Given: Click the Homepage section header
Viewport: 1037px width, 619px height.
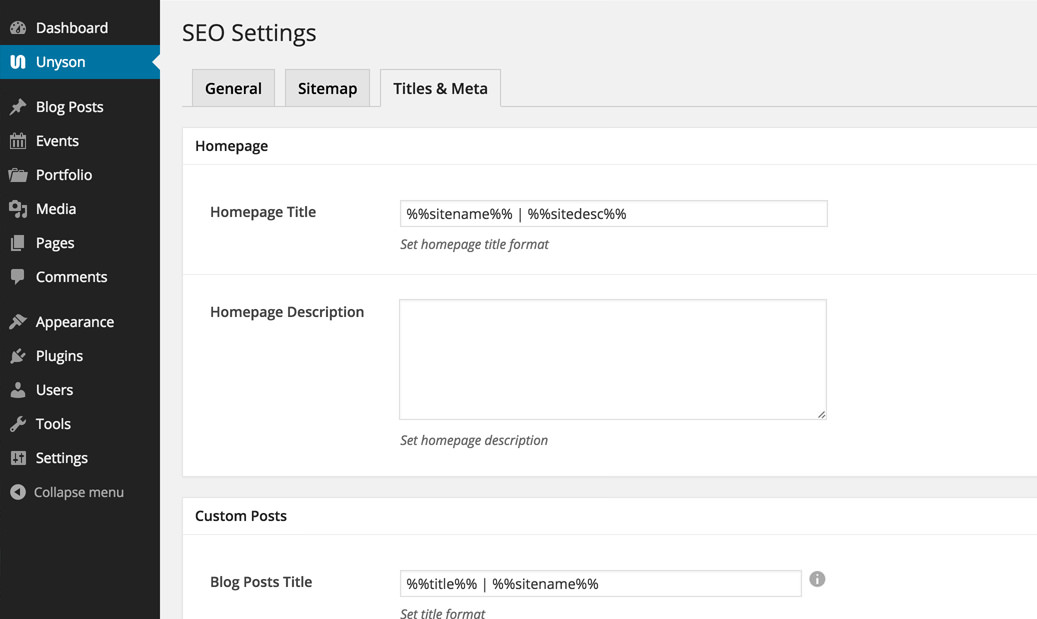Looking at the screenshot, I should pyautogui.click(x=231, y=146).
